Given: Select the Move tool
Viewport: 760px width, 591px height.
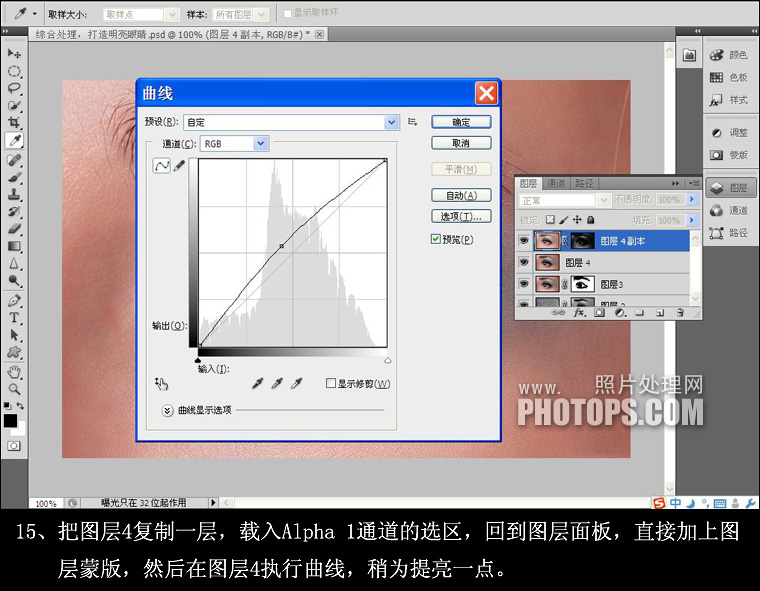Looking at the screenshot, I should (14, 53).
